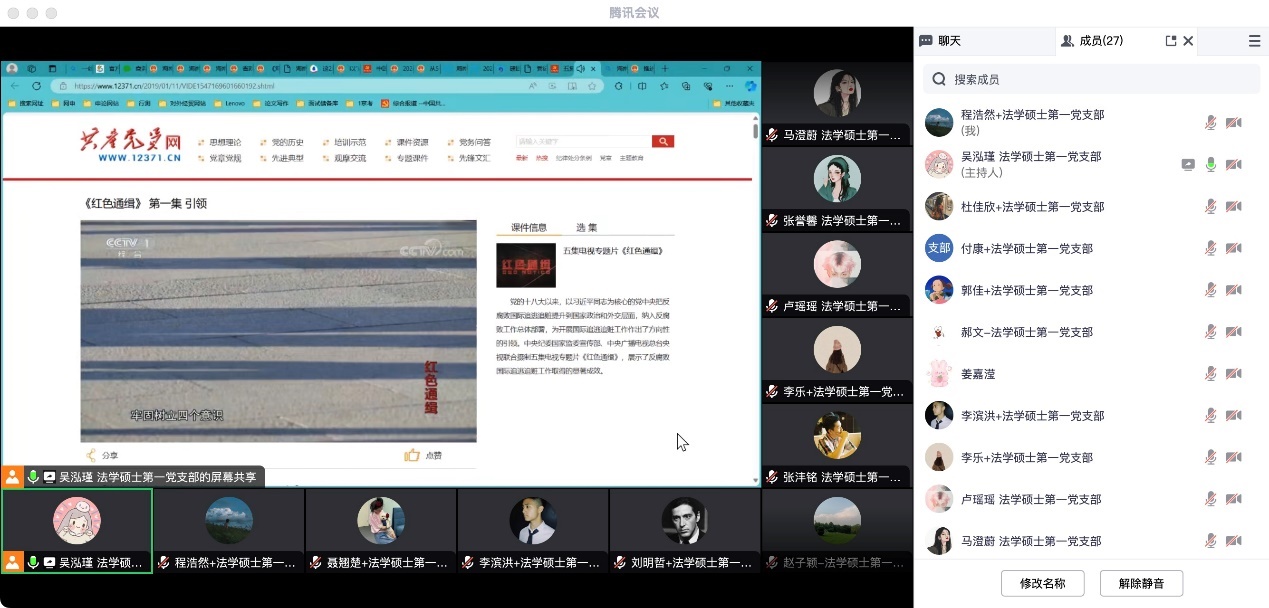Close the members side panel
This screenshot has height=608, width=1269.
pyautogui.click(x=1188, y=41)
